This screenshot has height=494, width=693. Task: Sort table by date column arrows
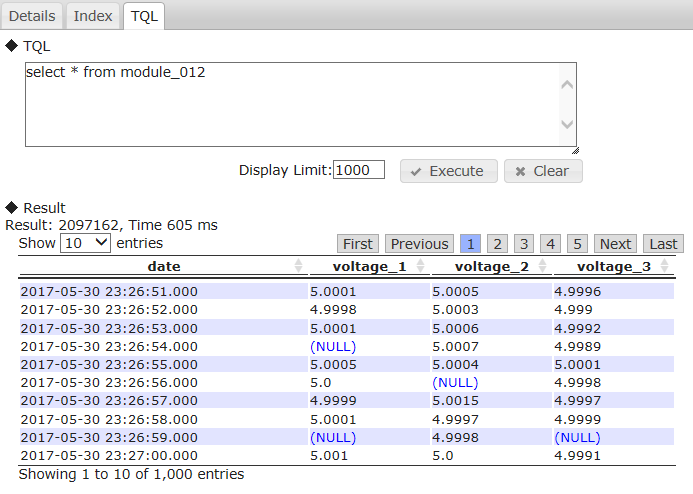[x=298, y=266]
